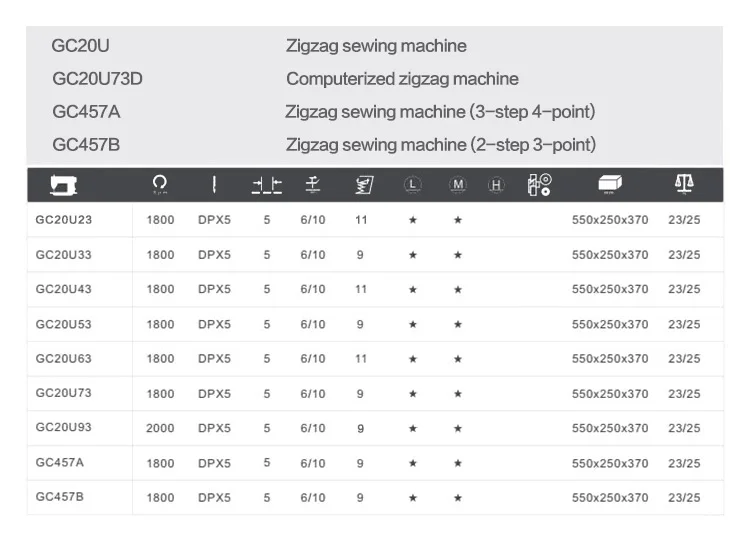The image size is (750, 544).
Task: Click the GC457B table row label
Action: pos(60,497)
